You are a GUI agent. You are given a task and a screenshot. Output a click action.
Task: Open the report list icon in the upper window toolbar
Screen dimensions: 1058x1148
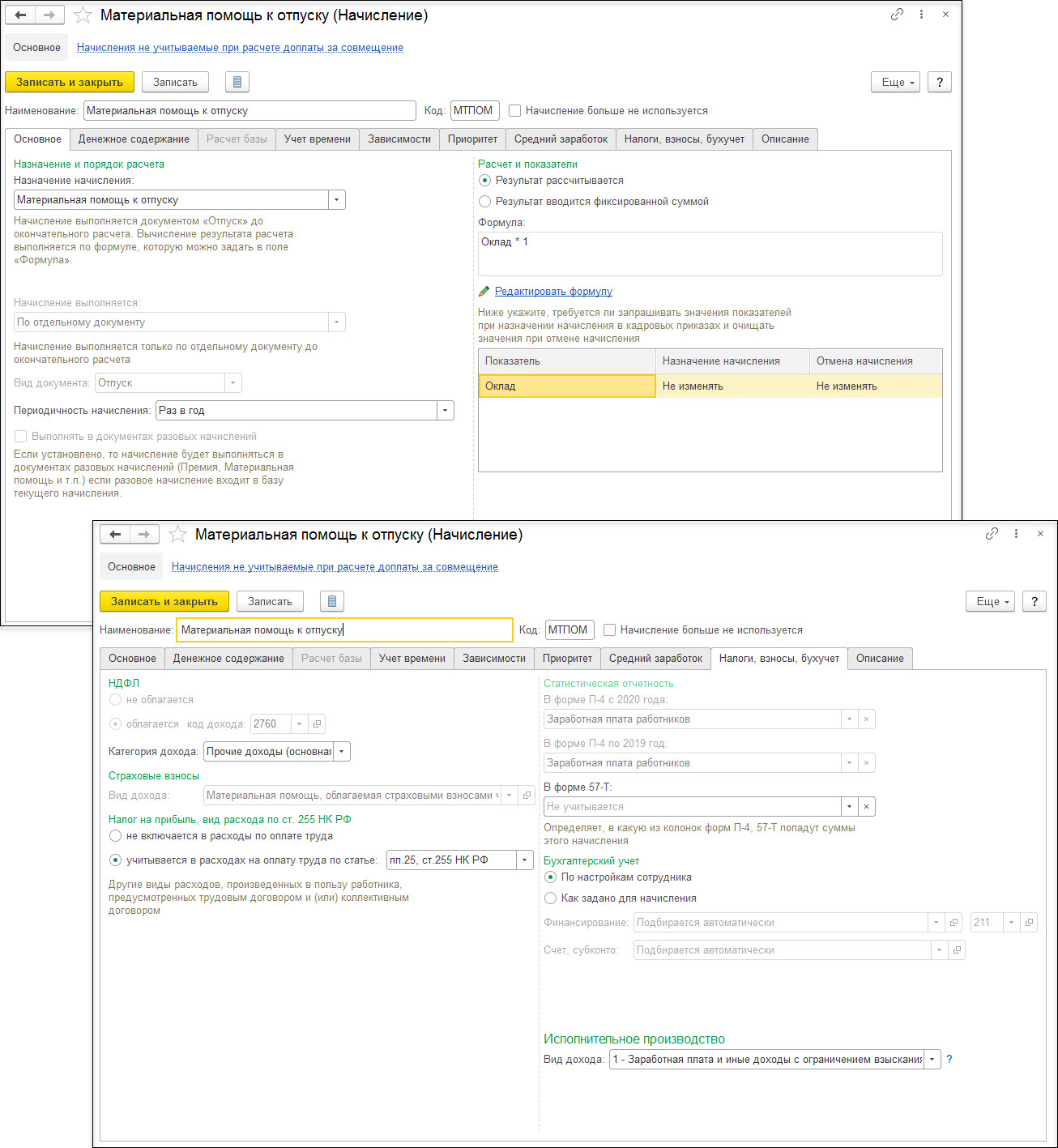[237, 82]
